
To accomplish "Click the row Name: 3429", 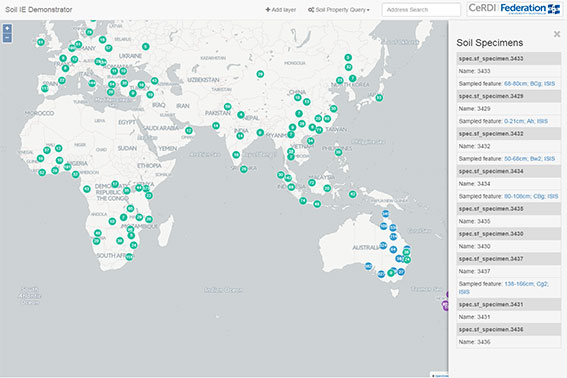I will coord(509,109).
